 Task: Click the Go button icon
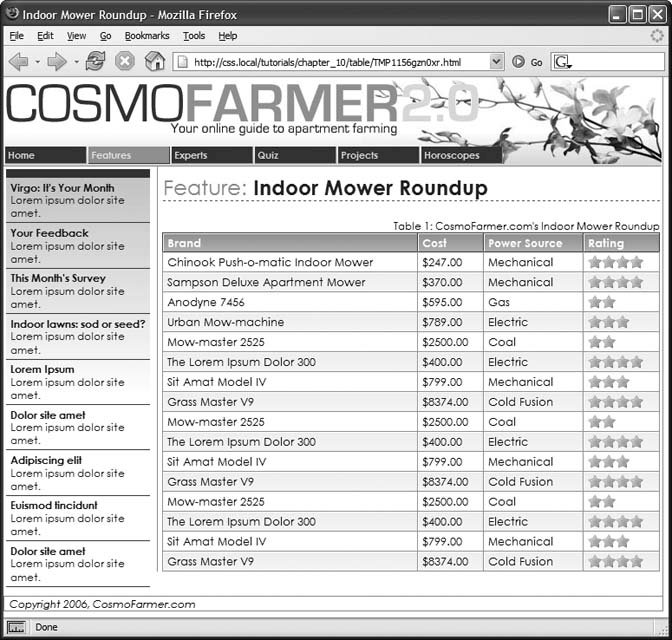tap(518, 62)
